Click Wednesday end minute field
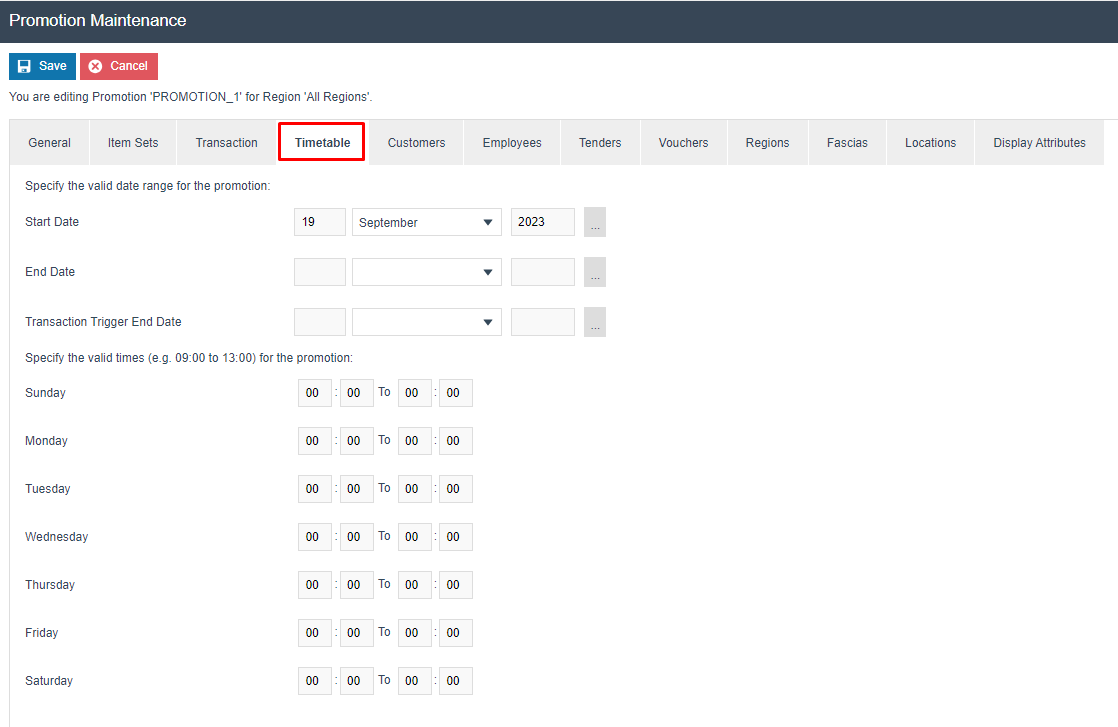 (x=455, y=537)
